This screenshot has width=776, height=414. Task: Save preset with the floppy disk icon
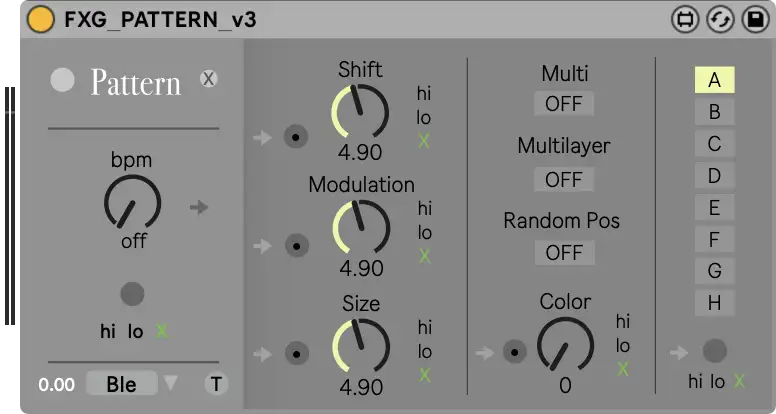point(756,20)
